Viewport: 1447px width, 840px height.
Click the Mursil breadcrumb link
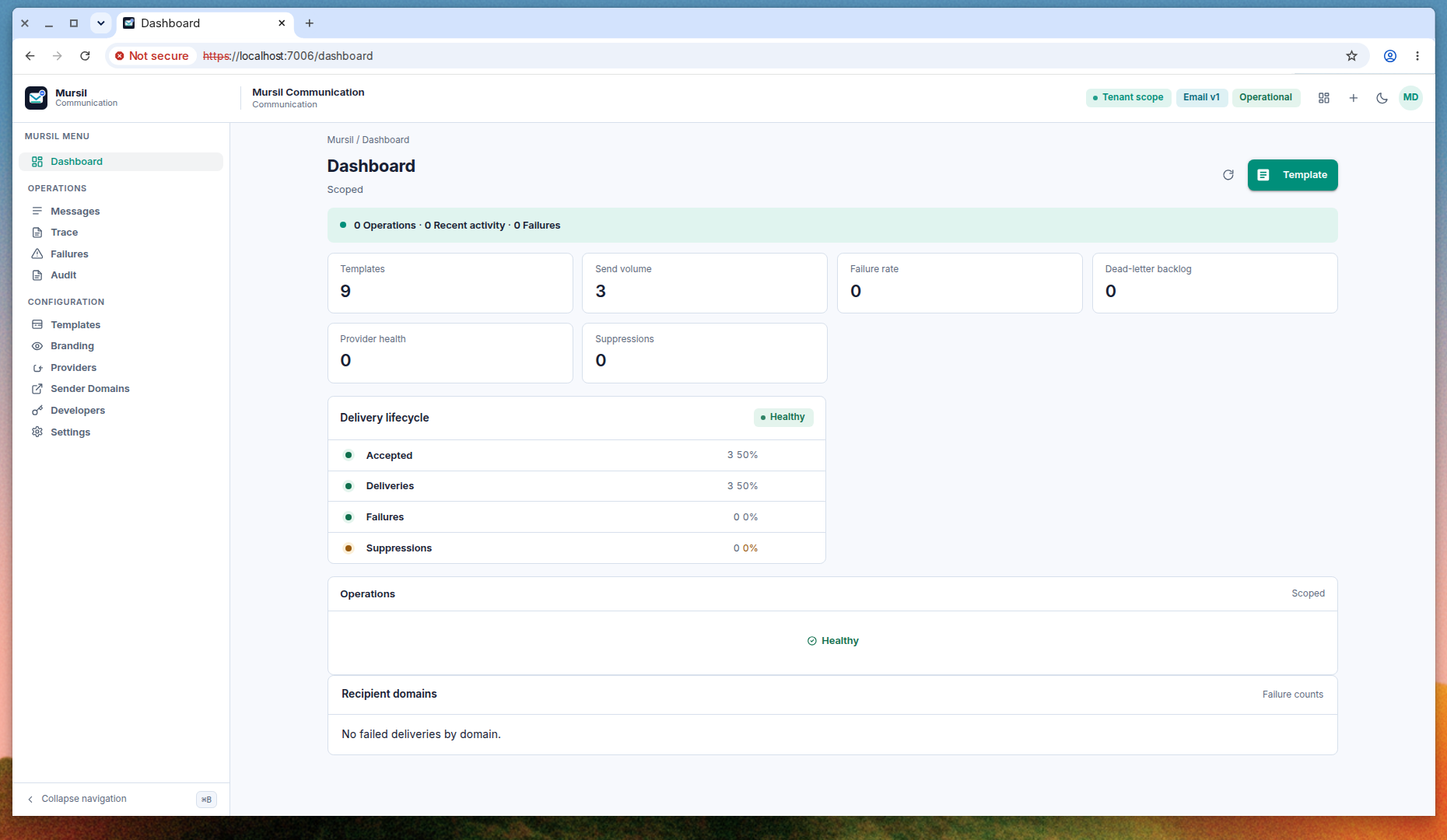point(340,140)
